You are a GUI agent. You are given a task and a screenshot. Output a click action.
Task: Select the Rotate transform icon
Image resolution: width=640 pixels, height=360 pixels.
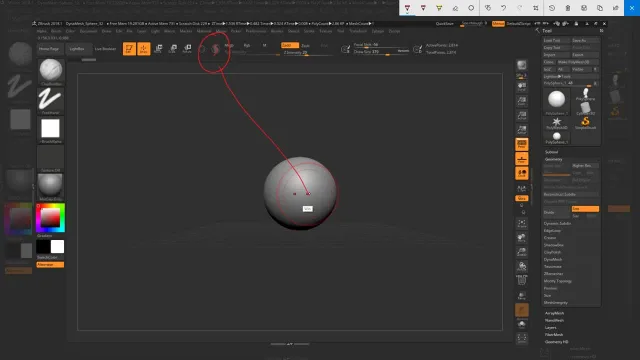187,49
